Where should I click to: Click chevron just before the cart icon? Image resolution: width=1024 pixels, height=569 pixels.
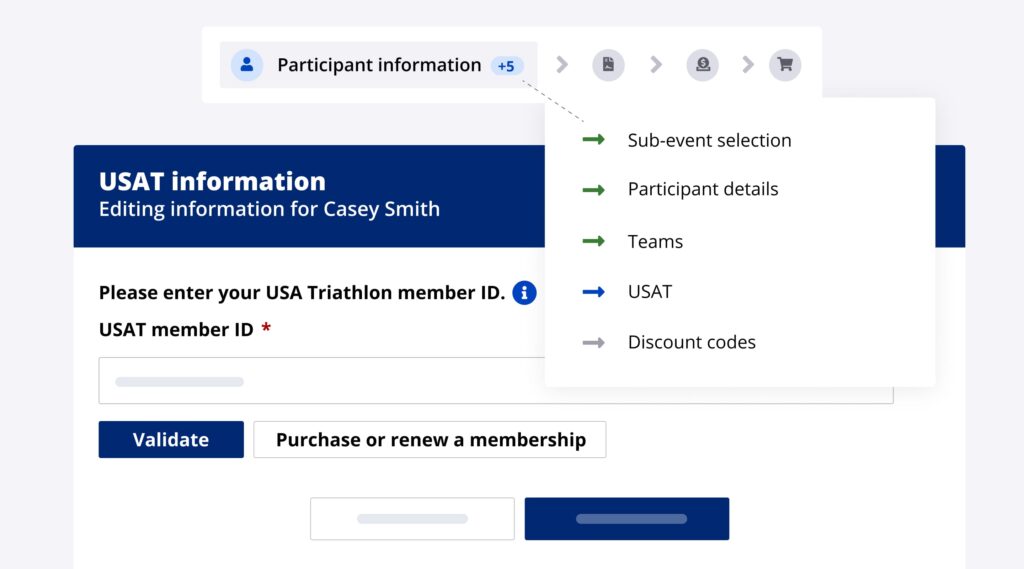point(748,65)
